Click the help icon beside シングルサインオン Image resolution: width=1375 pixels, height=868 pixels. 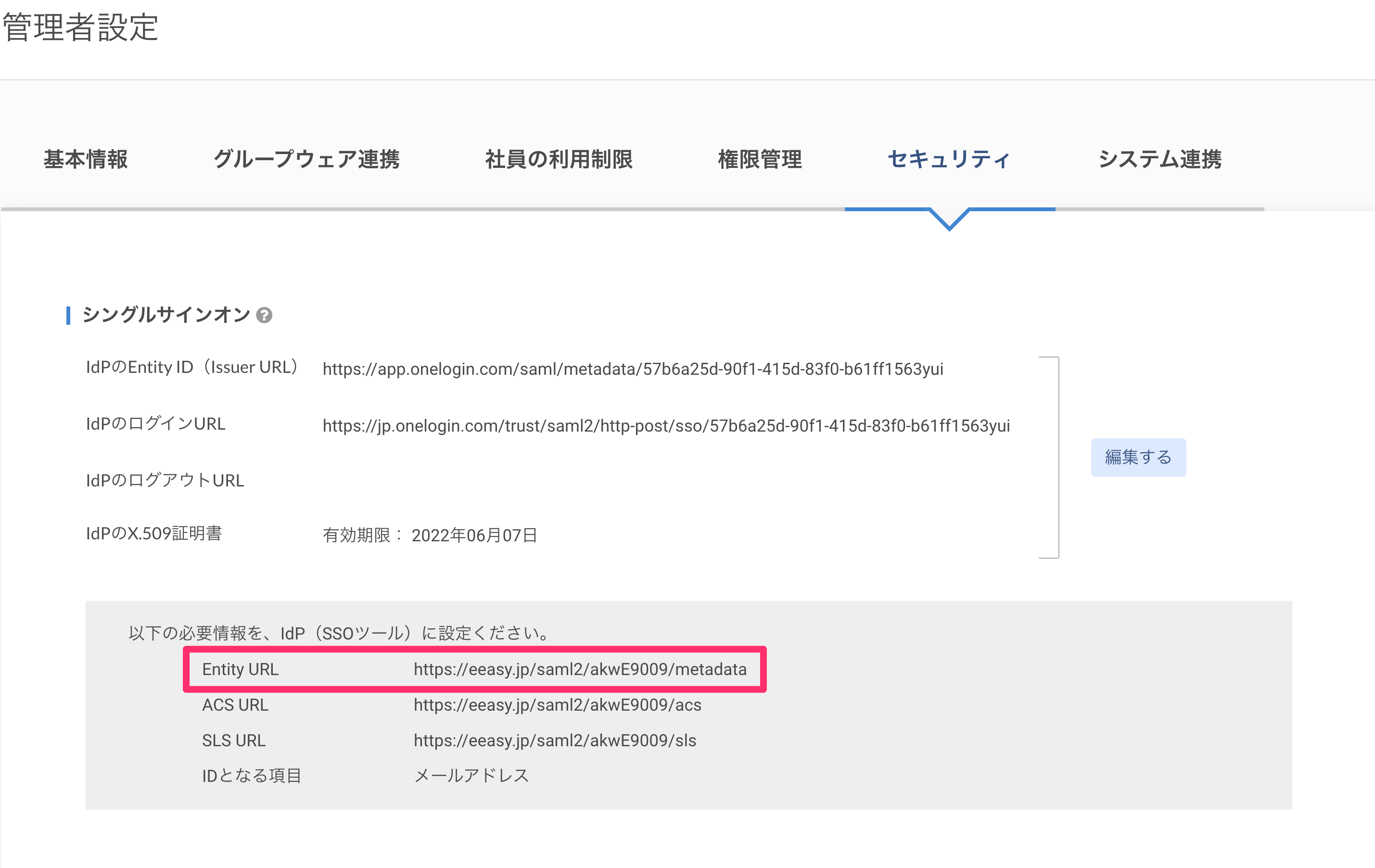pyautogui.click(x=264, y=315)
